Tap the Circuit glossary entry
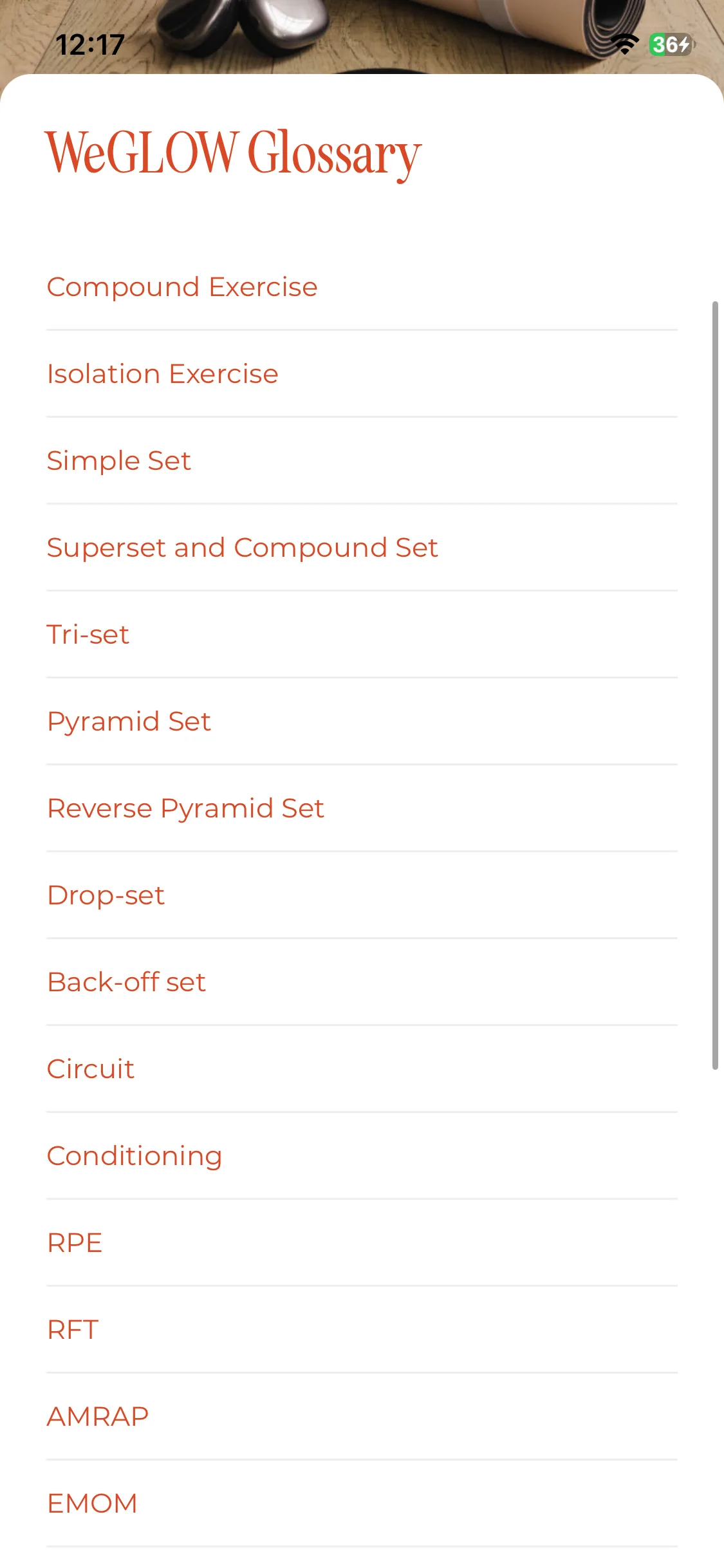This screenshot has height=1568, width=724. click(91, 1069)
